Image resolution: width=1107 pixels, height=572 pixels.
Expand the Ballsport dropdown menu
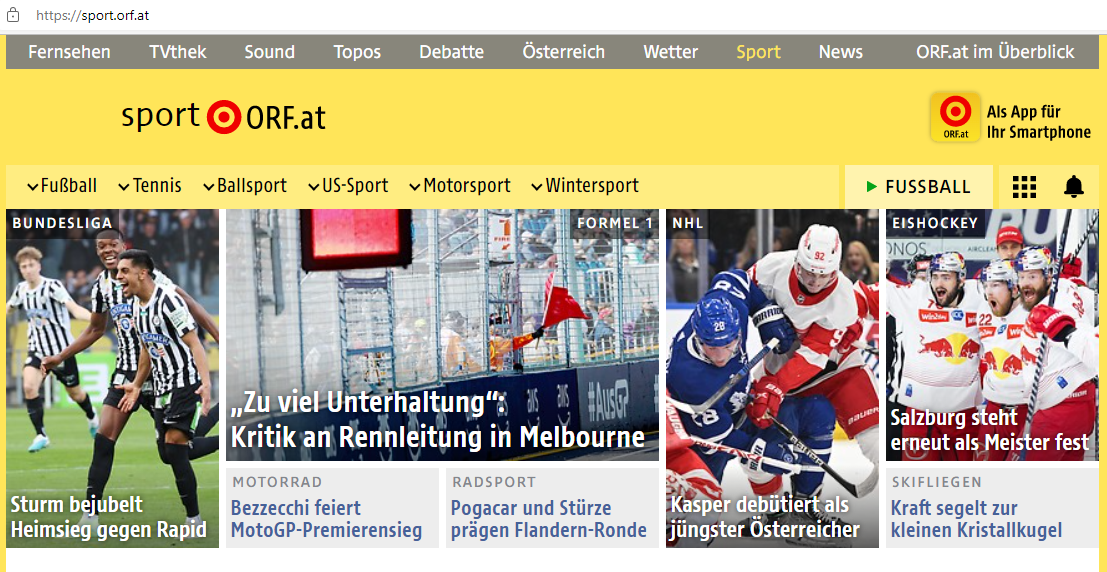(245, 186)
